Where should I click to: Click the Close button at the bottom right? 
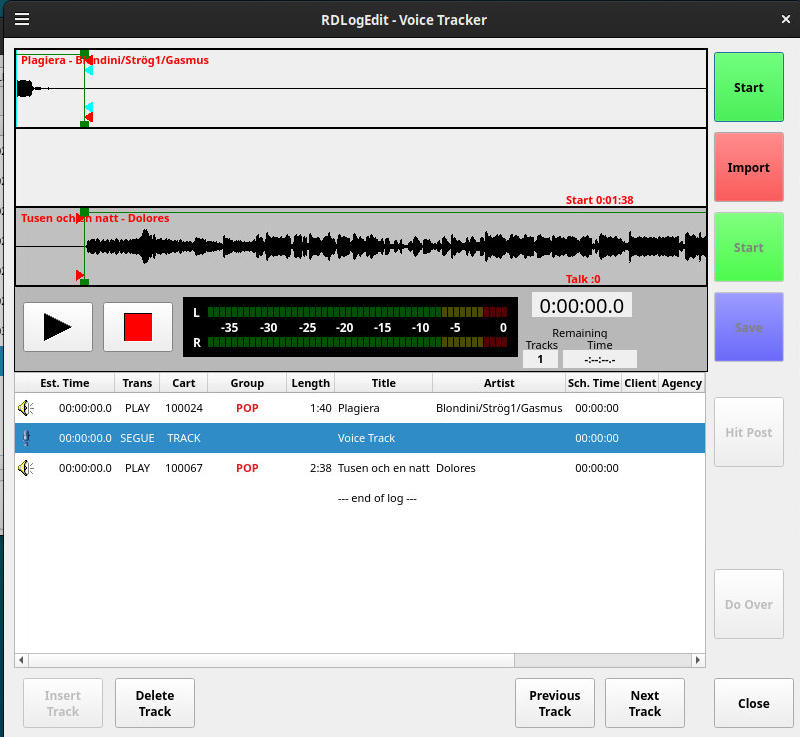point(754,703)
